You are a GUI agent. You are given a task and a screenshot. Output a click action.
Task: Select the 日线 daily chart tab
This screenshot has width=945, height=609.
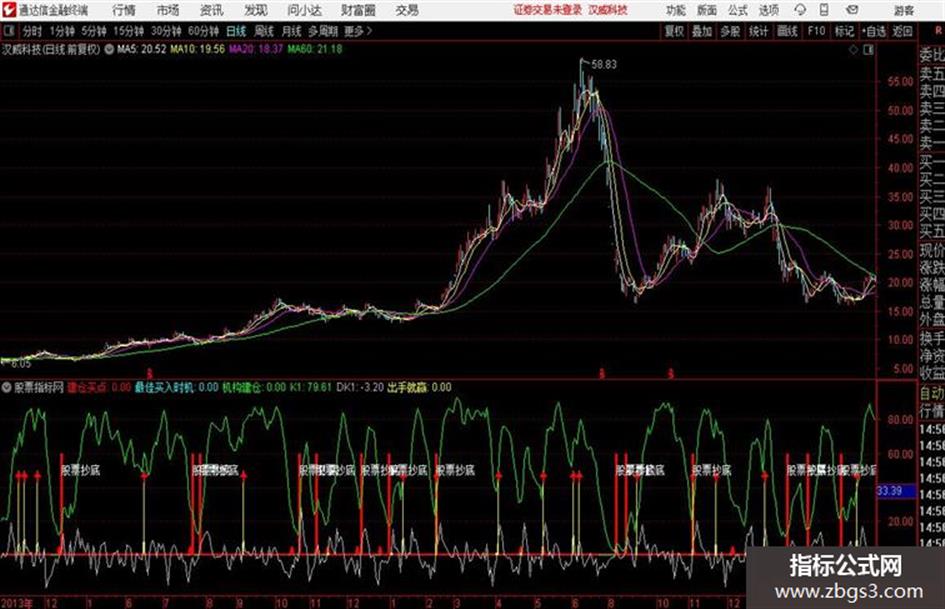click(x=236, y=31)
